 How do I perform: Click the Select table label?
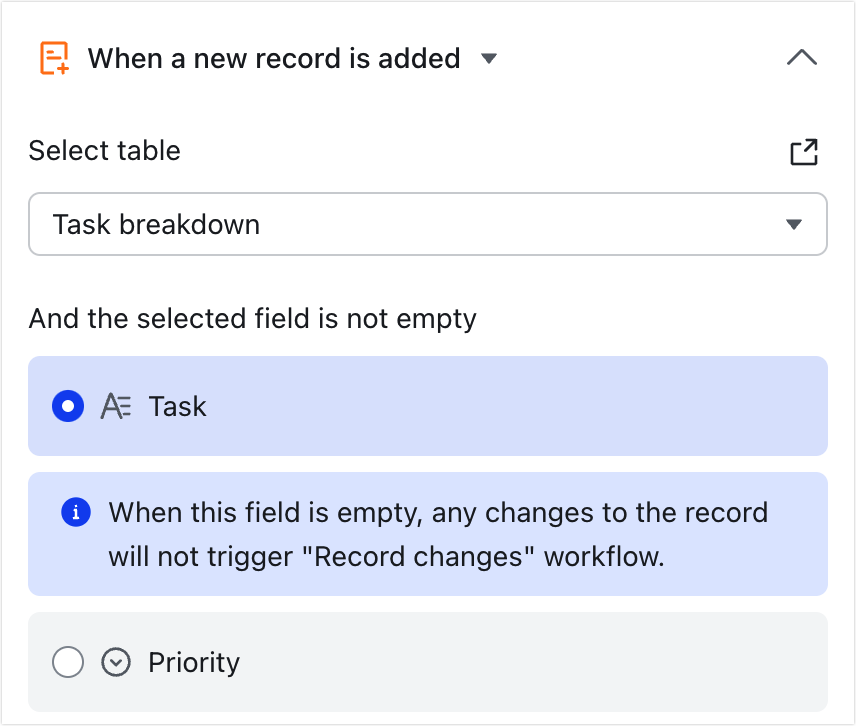(104, 151)
